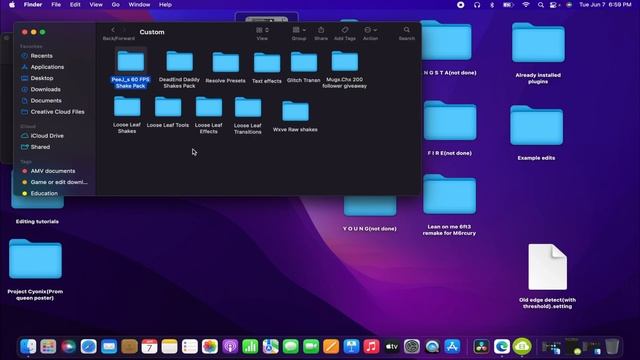640x360 pixels.
Task: Open the Finder menu
Action: pyautogui.click(x=33, y=5)
